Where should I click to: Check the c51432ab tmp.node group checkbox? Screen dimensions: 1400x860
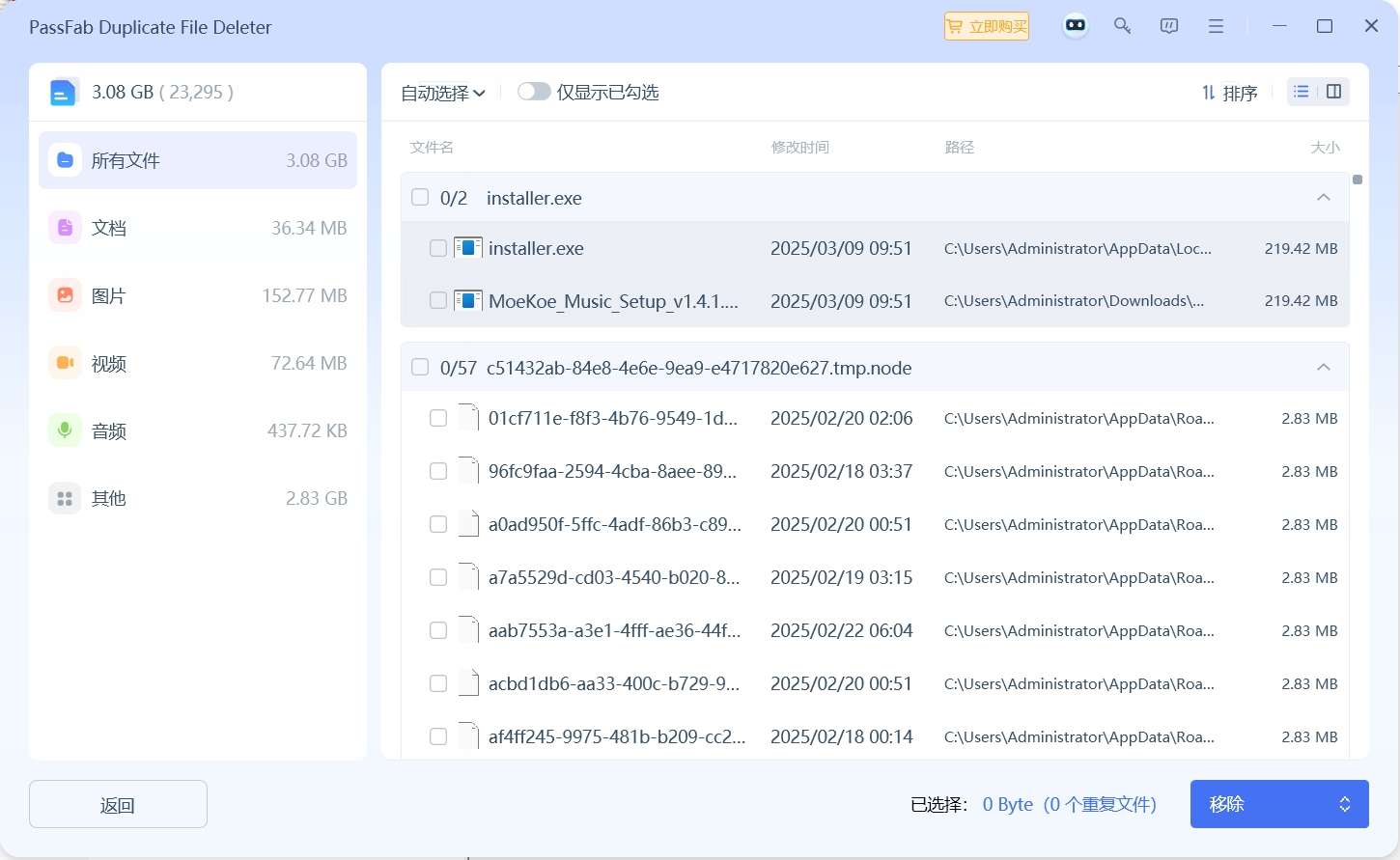(420, 368)
